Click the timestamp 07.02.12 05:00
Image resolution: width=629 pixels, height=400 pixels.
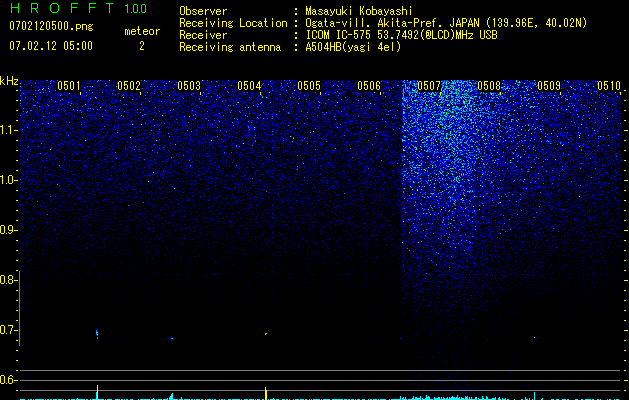pyautogui.click(x=51, y=46)
